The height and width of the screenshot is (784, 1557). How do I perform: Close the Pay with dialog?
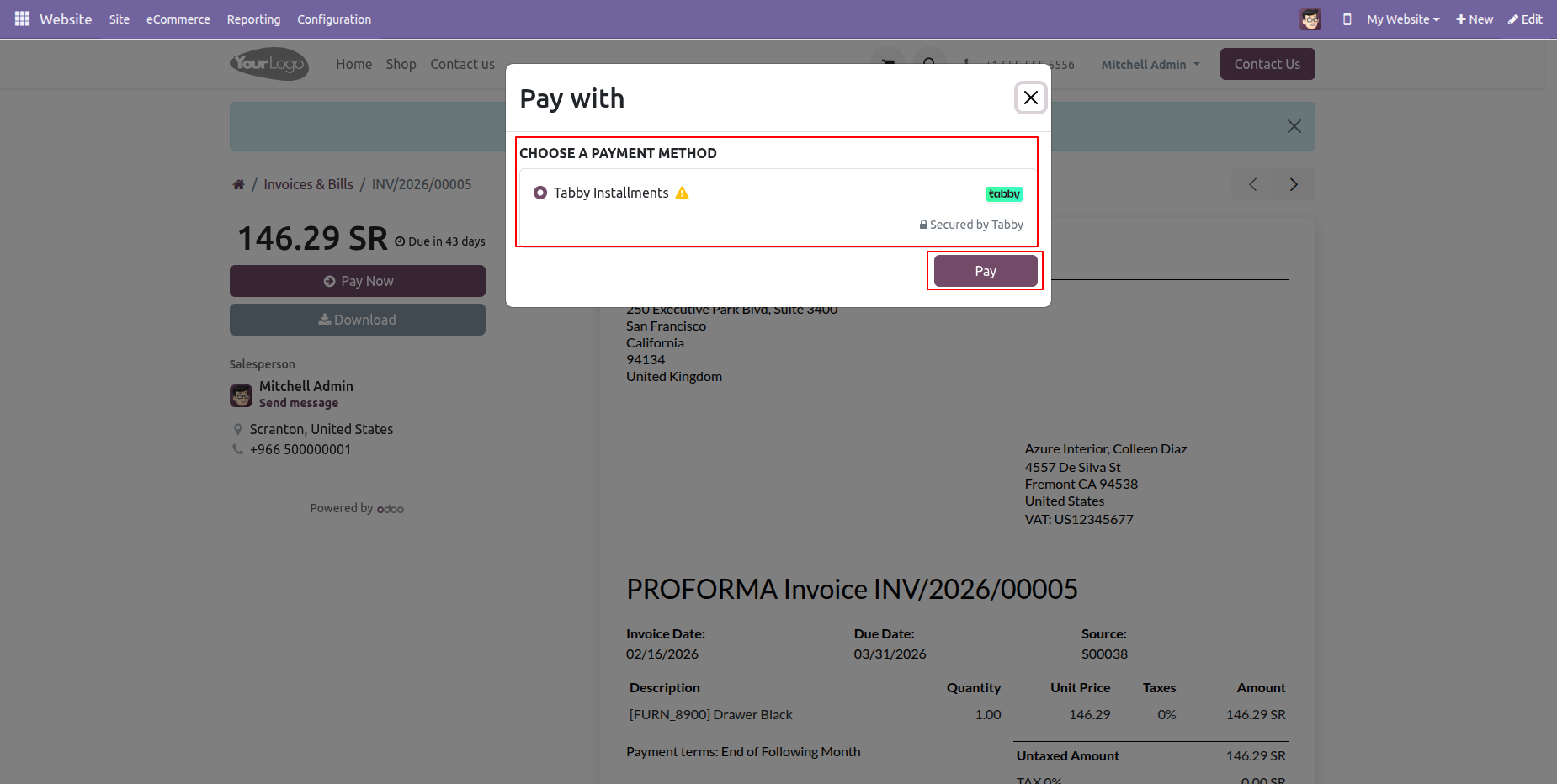click(1031, 98)
